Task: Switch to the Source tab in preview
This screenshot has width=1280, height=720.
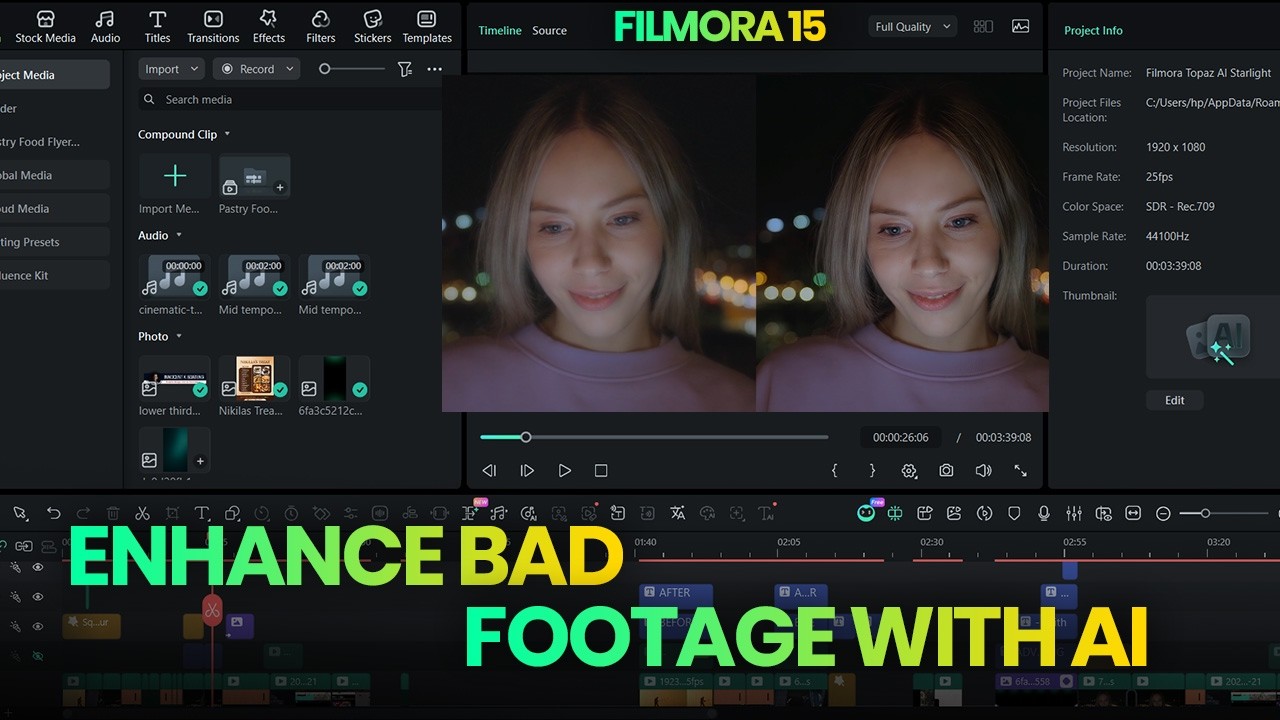Action: (x=549, y=31)
